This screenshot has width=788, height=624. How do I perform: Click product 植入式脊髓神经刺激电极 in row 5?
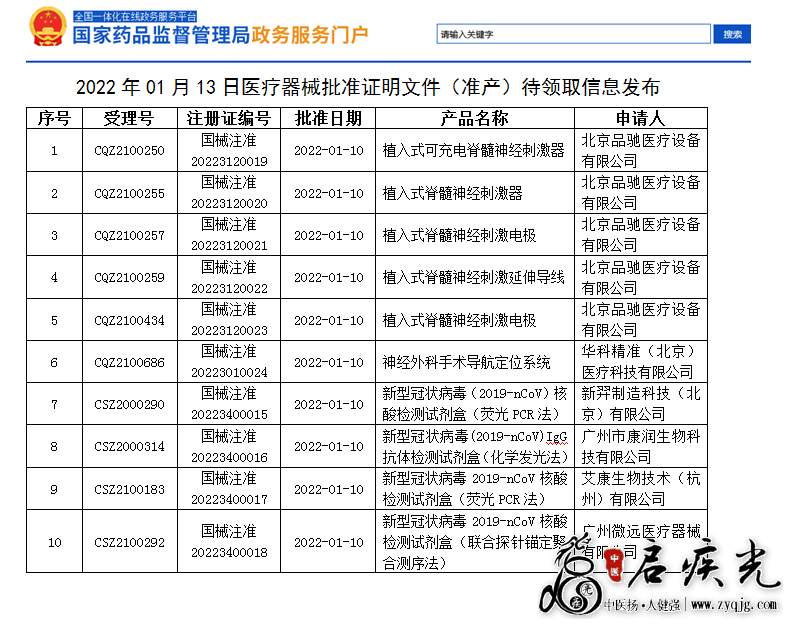pos(459,321)
